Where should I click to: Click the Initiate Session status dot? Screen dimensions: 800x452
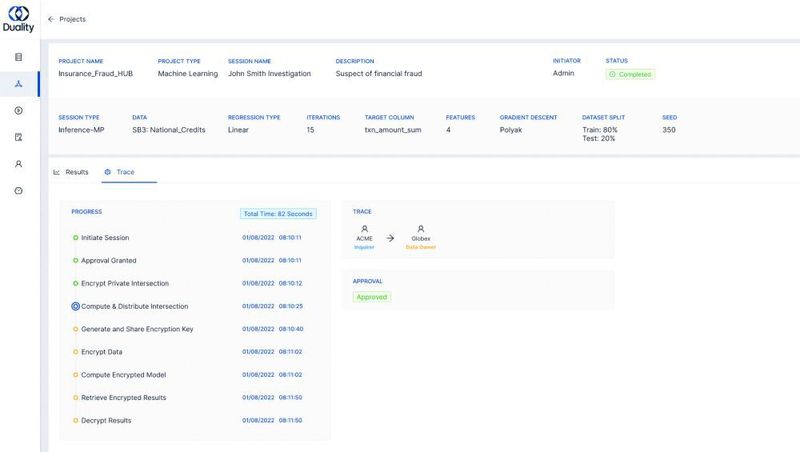pos(76,238)
